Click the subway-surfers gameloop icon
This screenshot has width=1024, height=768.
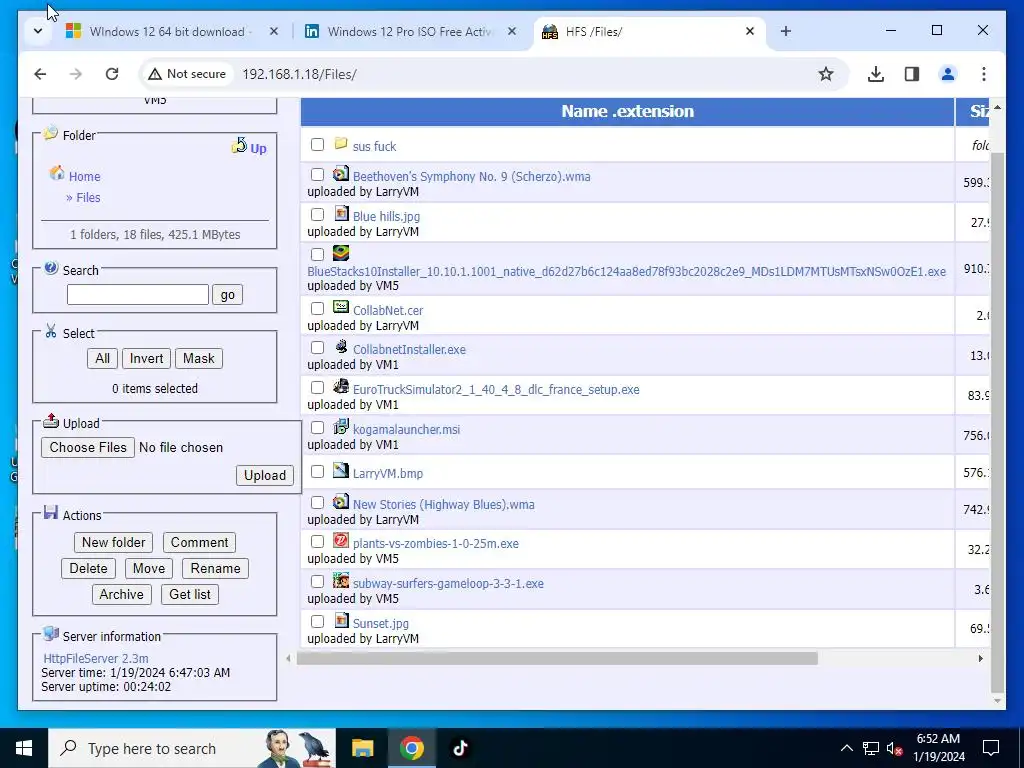[341, 581]
